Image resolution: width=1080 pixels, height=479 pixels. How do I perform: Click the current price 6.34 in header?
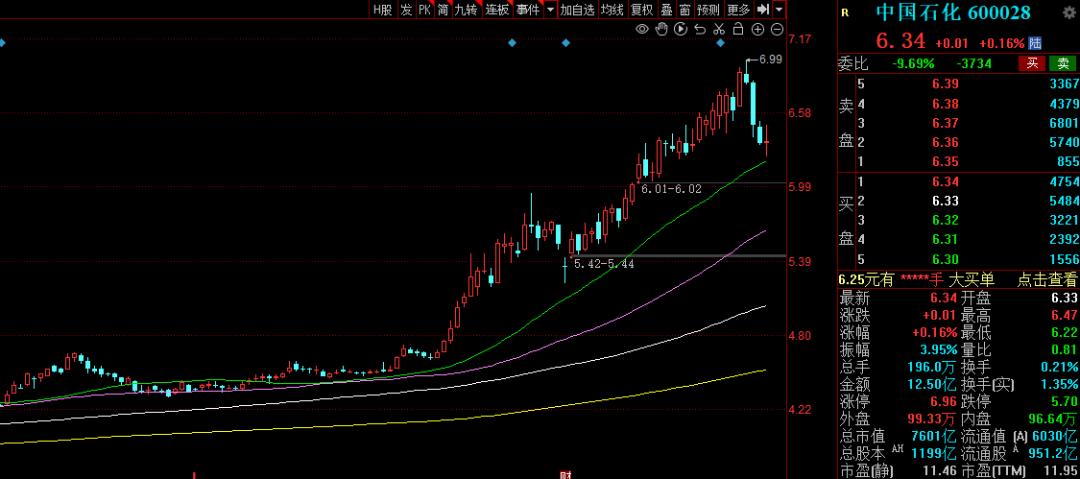[901, 41]
